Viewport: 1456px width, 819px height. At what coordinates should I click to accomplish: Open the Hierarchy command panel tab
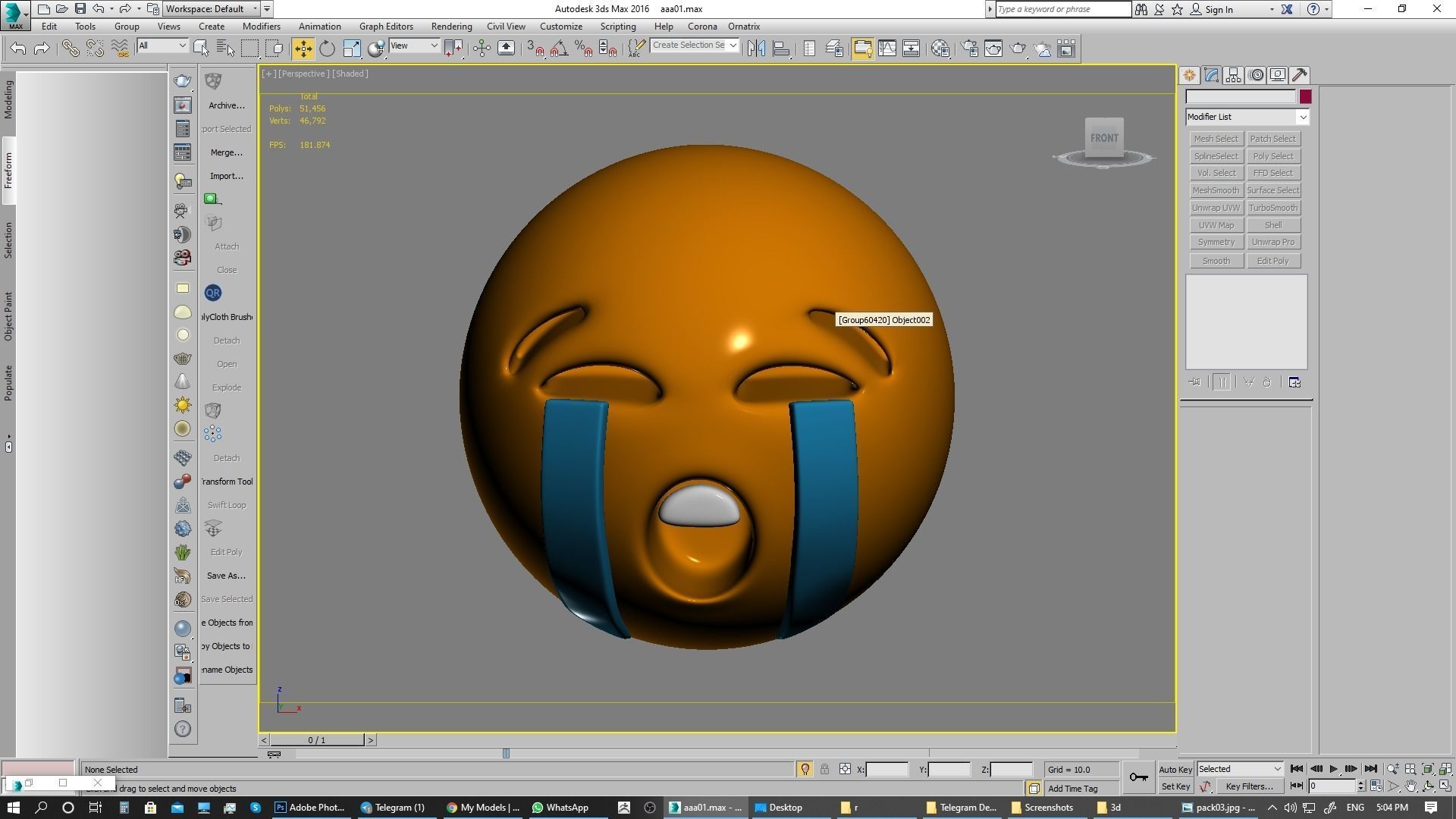(x=1233, y=75)
